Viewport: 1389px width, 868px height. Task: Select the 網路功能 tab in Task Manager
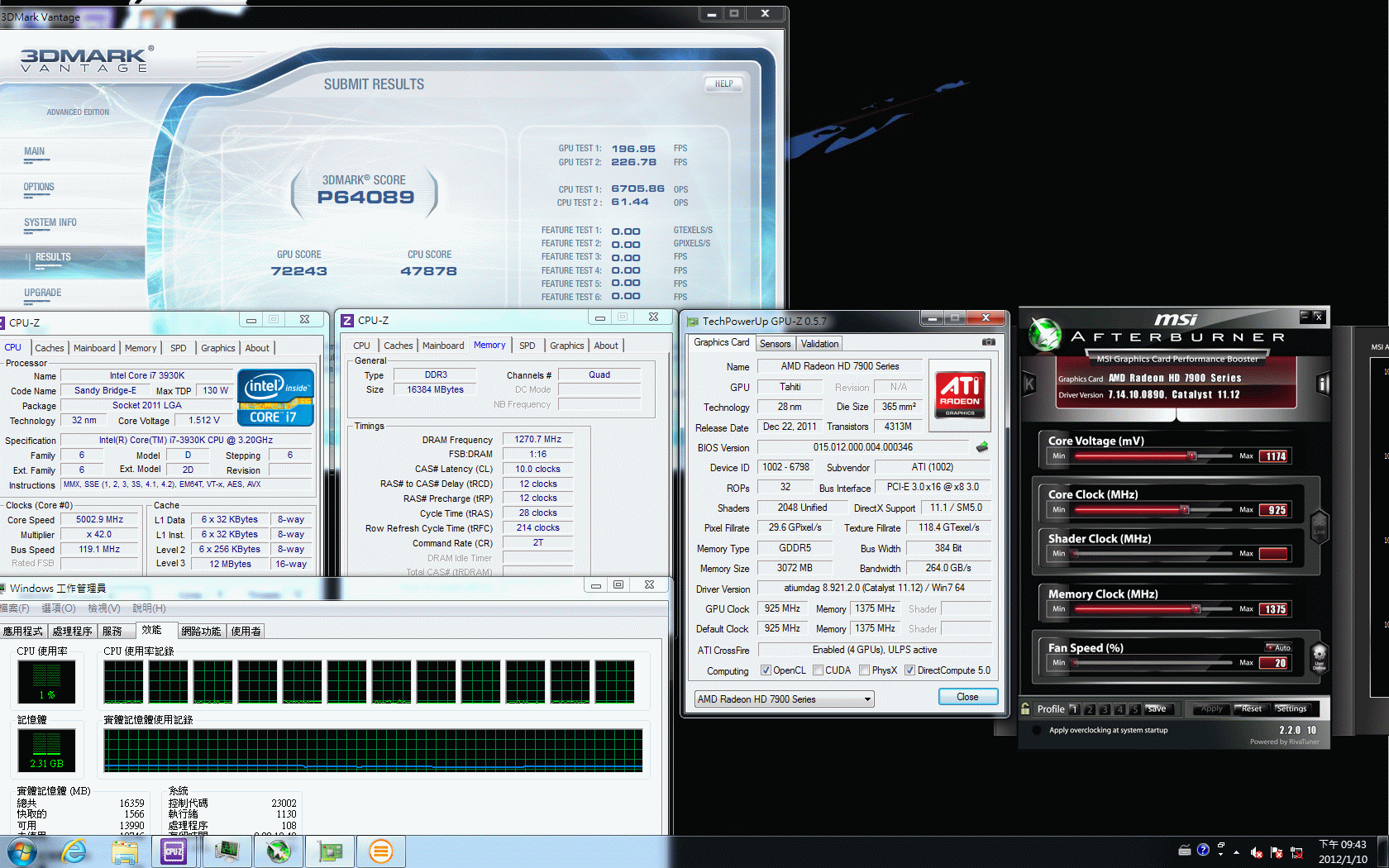click(201, 631)
